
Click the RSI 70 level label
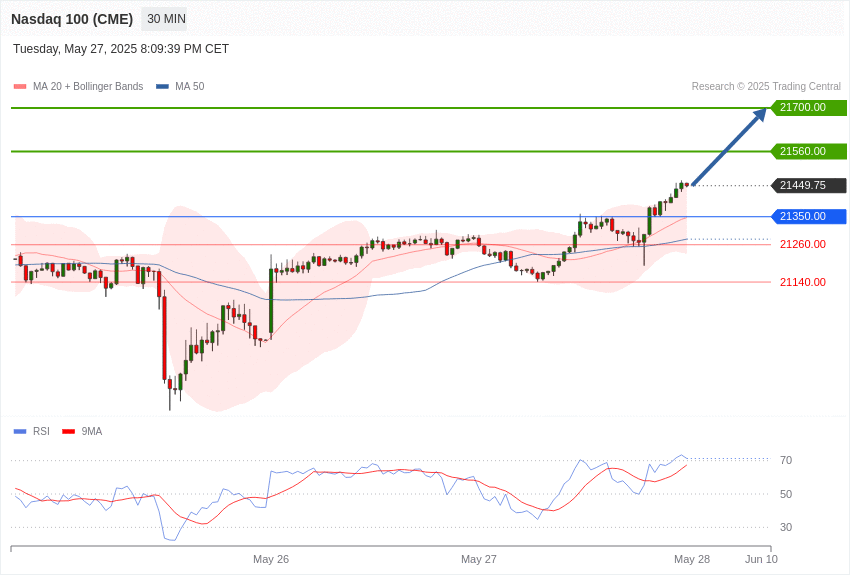(x=785, y=460)
